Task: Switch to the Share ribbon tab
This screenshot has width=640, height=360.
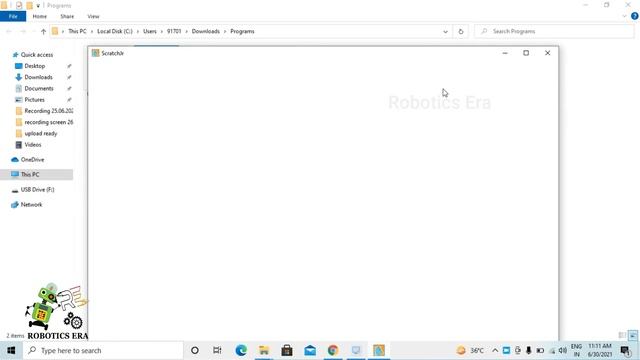Action: click(x=67, y=16)
